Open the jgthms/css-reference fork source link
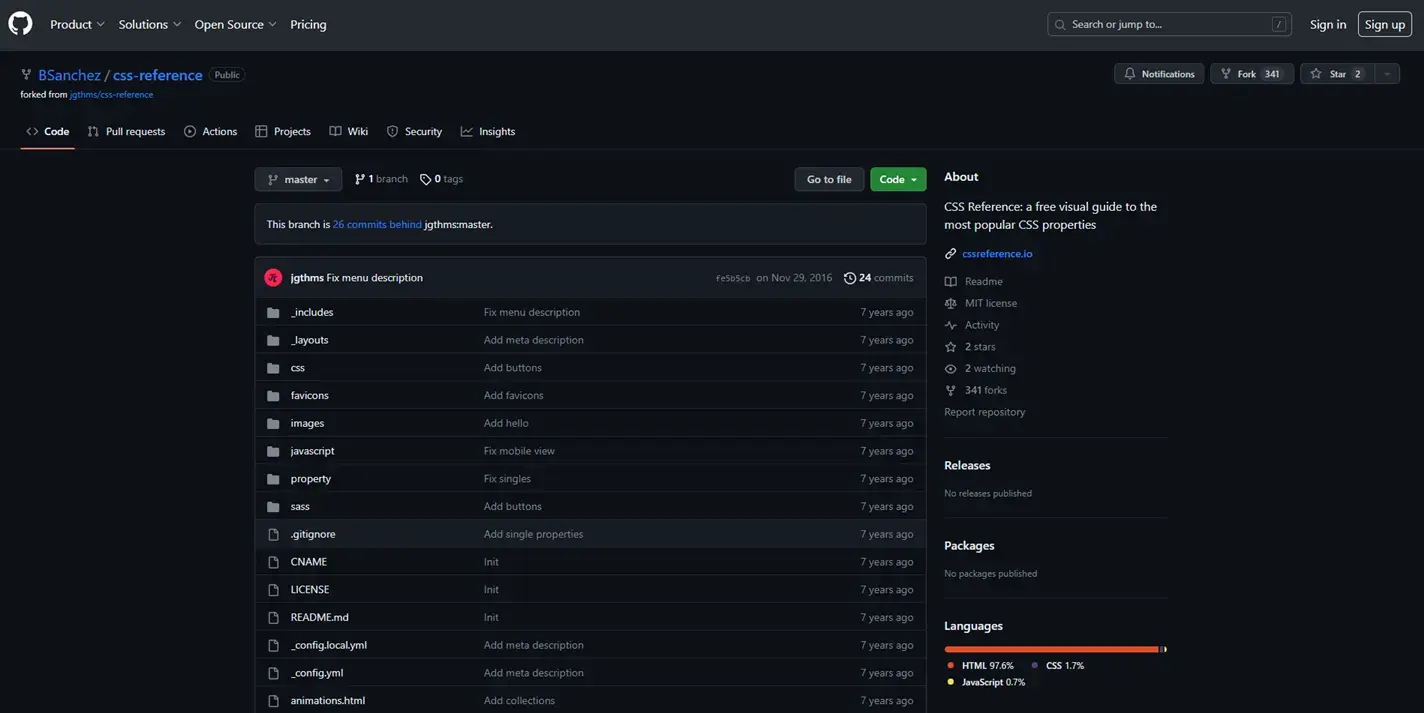This screenshot has height=713, width=1424. (x=111, y=95)
